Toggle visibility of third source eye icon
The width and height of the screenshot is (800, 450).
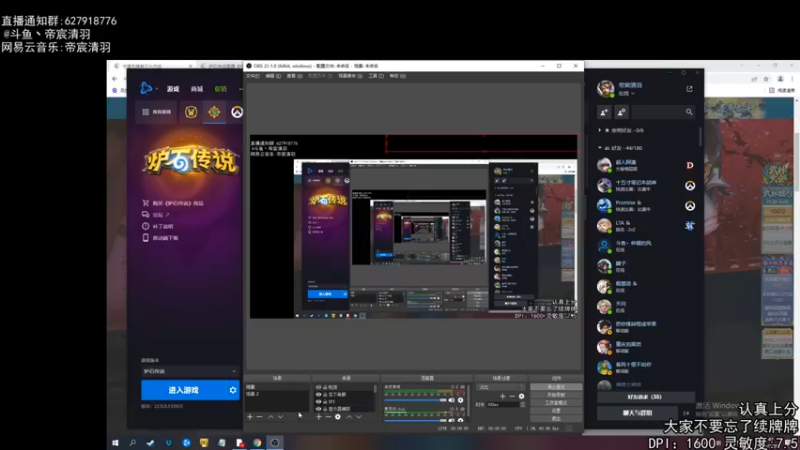318,402
